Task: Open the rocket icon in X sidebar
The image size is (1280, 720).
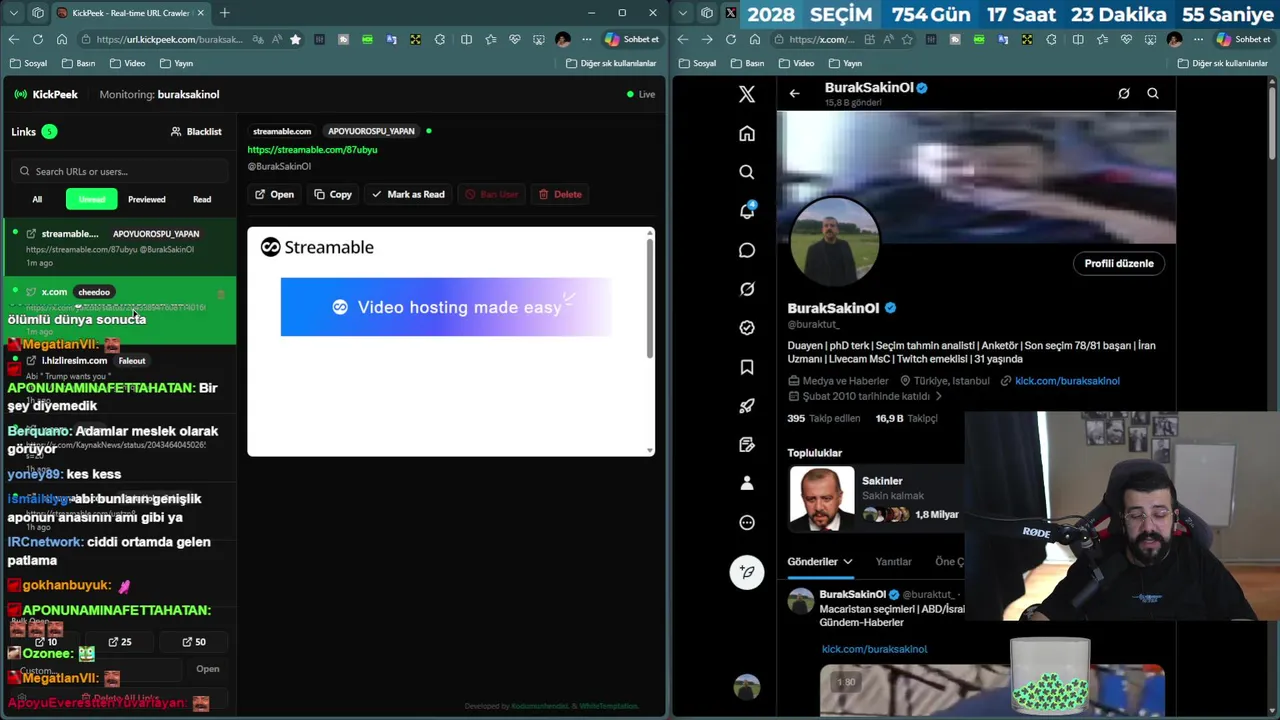Action: 746,406
